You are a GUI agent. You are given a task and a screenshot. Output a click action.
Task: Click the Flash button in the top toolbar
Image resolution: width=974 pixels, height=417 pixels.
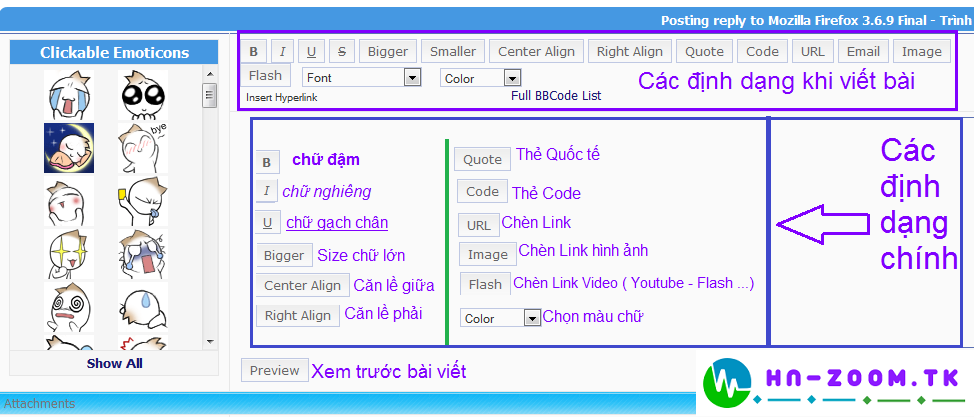(265, 76)
